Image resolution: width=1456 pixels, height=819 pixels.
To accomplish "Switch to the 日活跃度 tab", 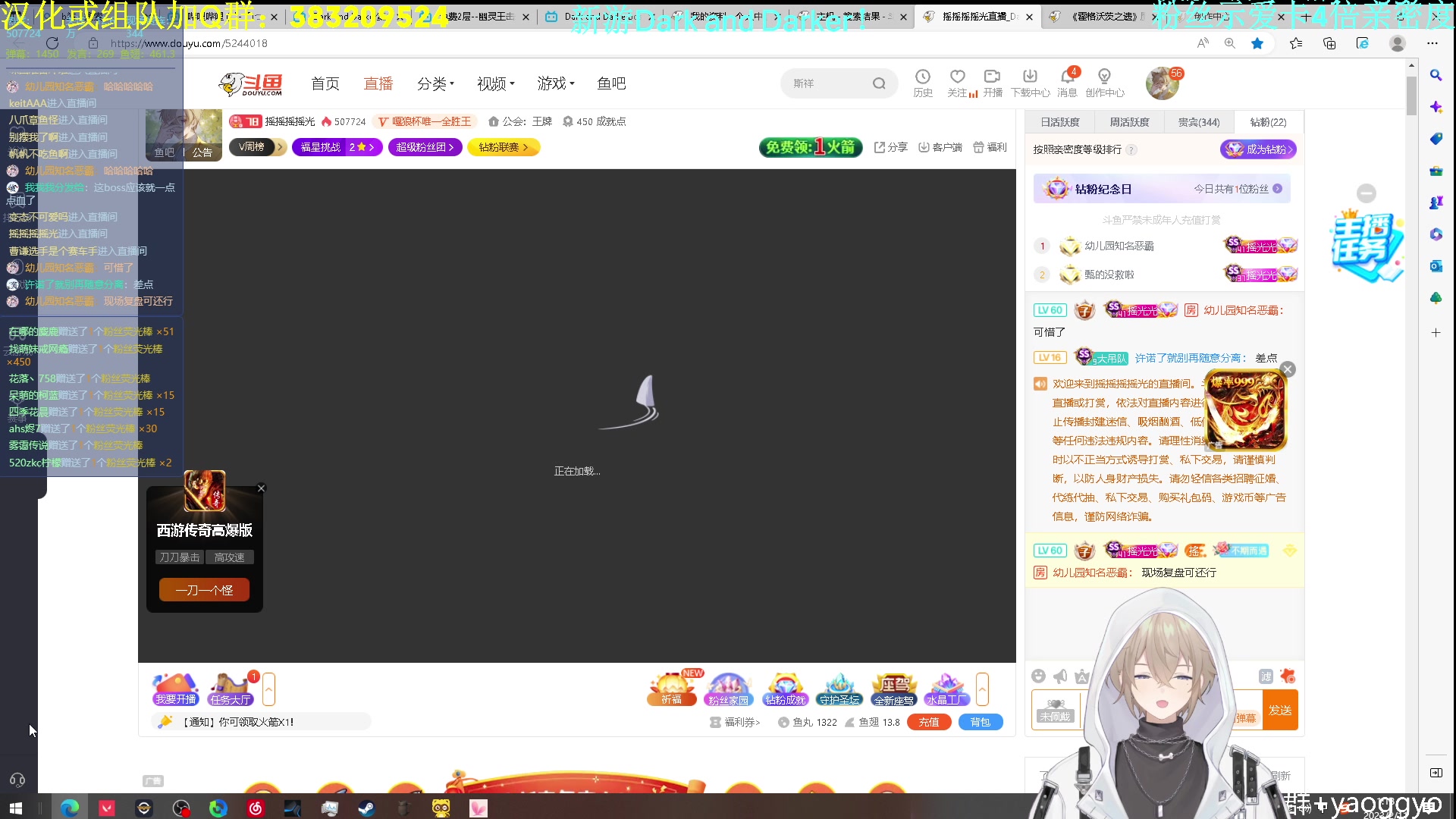I will [x=1060, y=122].
